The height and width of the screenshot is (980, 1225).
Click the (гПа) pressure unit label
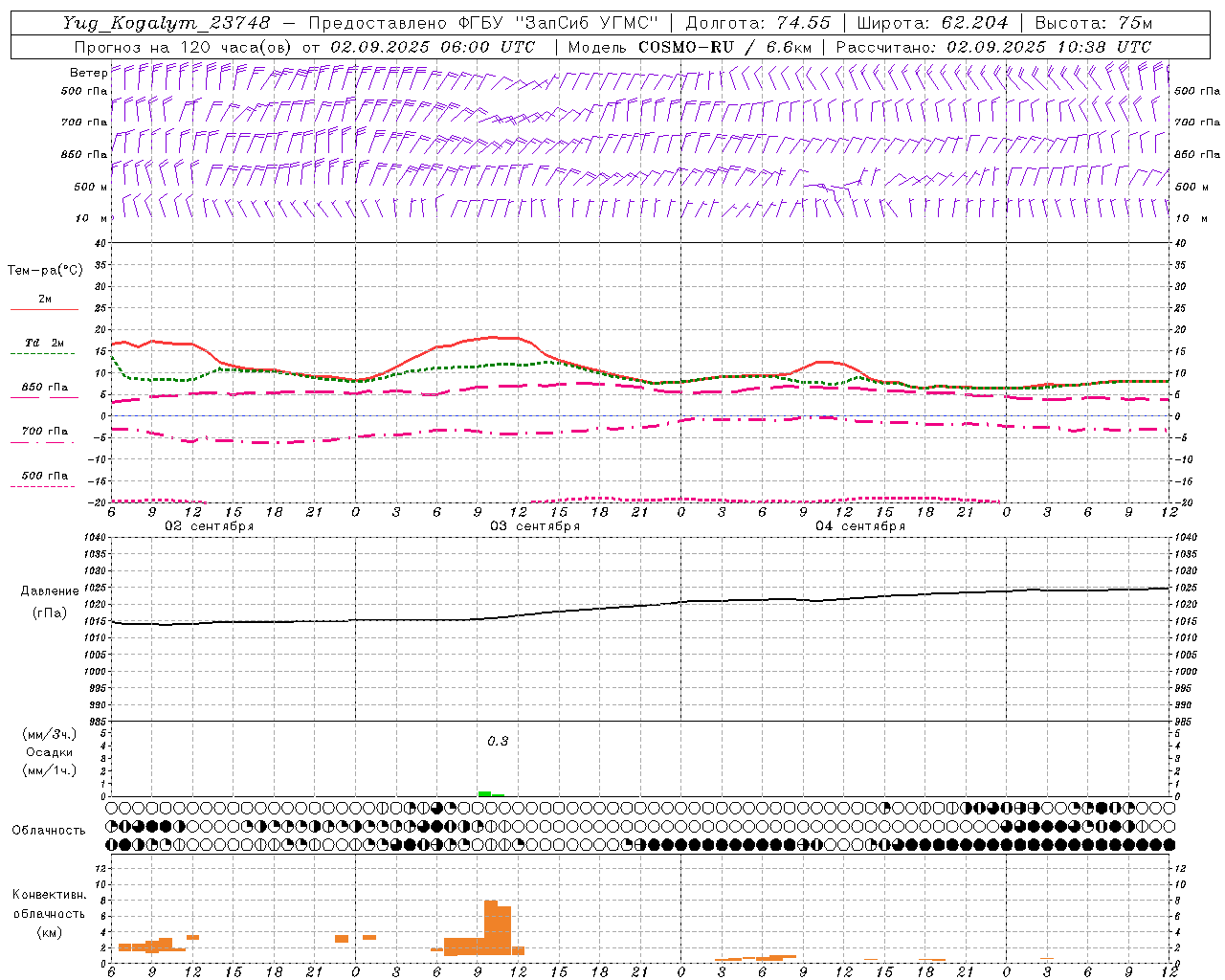[50, 613]
